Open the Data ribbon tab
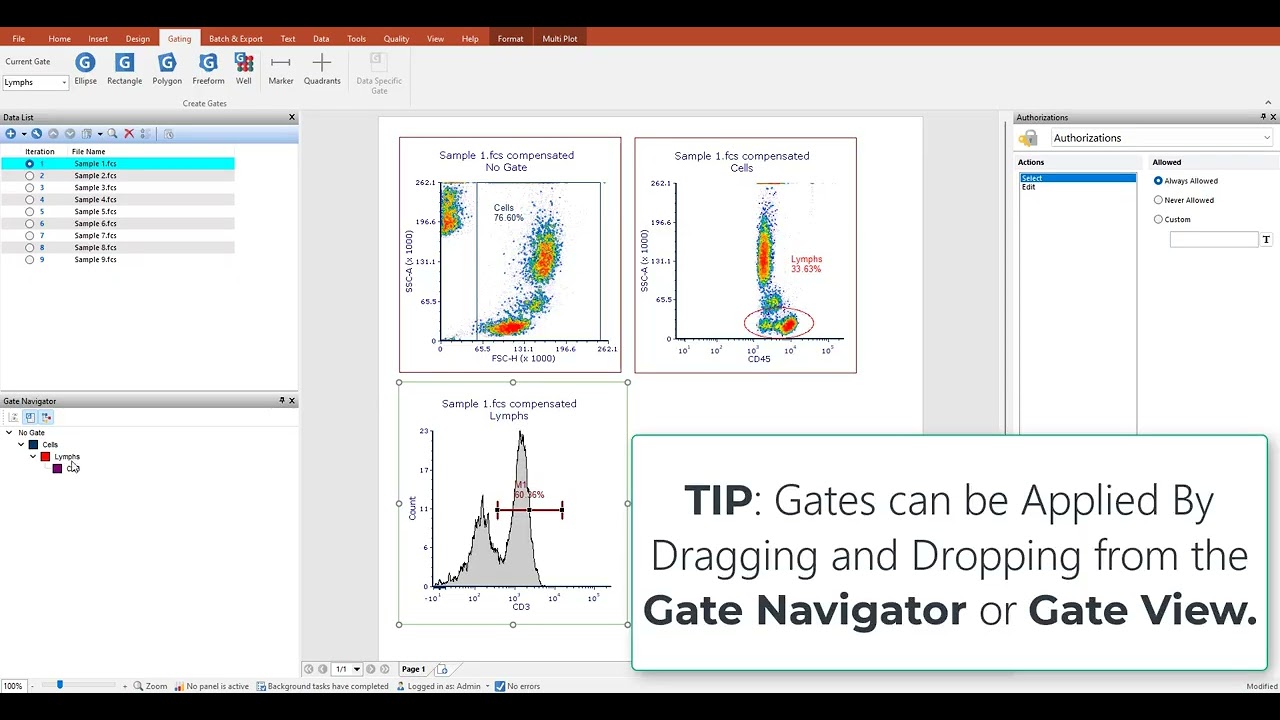Image resolution: width=1280 pixels, height=720 pixels. pyautogui.click(x=321, y=39)
